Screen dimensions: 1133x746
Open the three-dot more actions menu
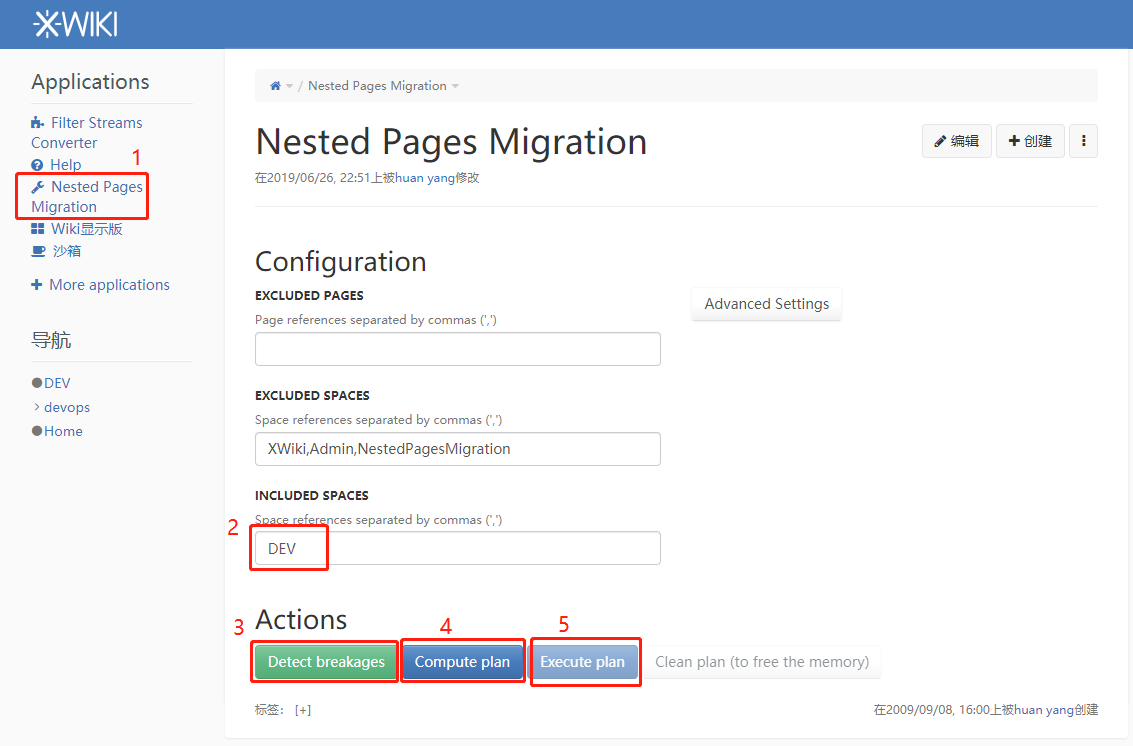[x=1083, y=141]
